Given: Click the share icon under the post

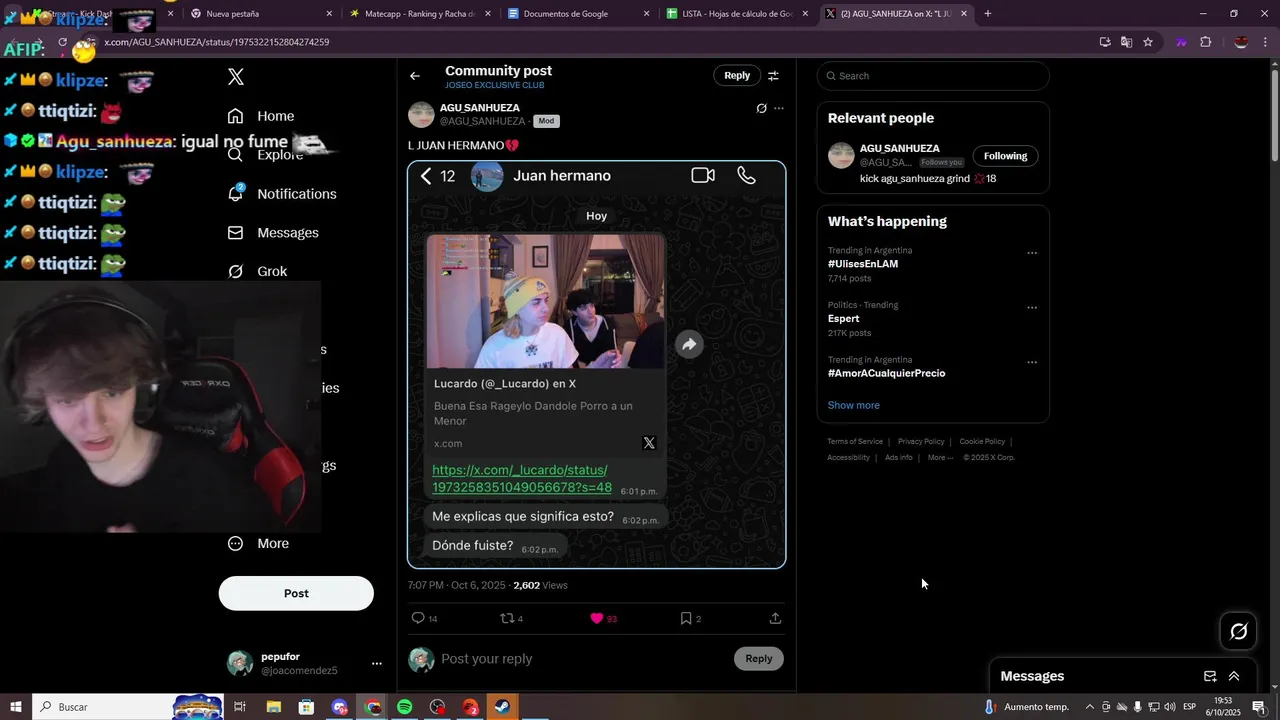Looking at the screenshot, I should (775, 618).
